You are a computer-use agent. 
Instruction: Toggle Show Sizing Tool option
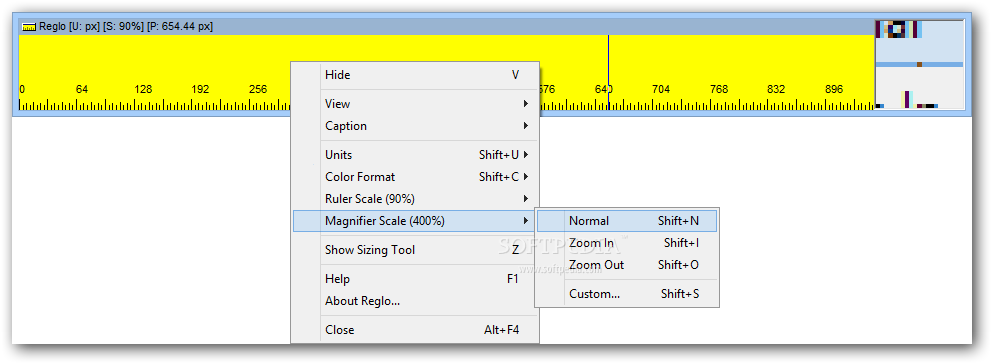pyautogui.click(x=415, y=250)
